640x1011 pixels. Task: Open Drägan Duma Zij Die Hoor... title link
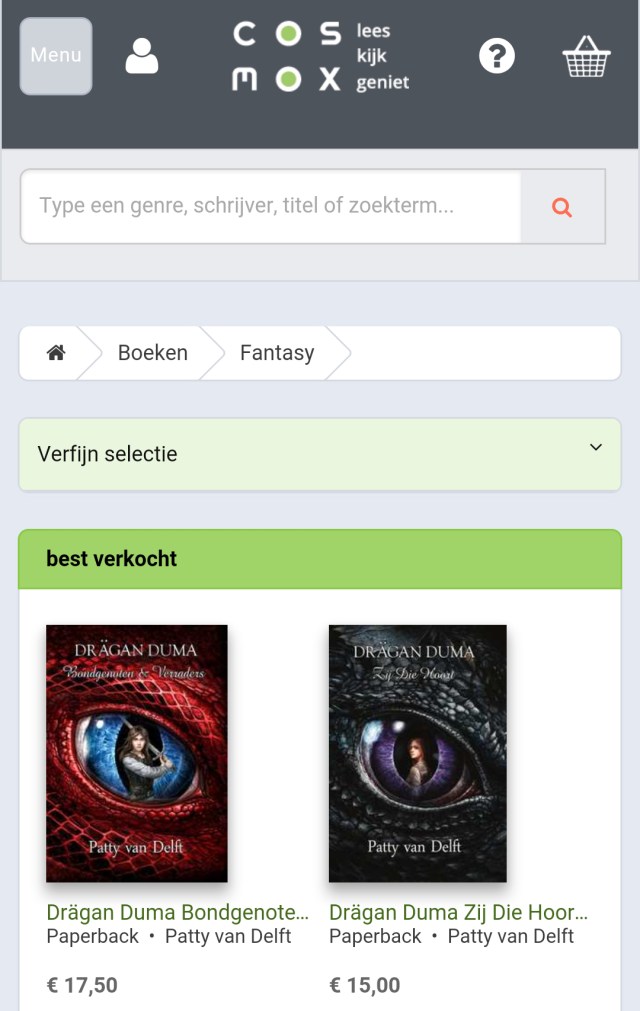(x=458, y=912)
